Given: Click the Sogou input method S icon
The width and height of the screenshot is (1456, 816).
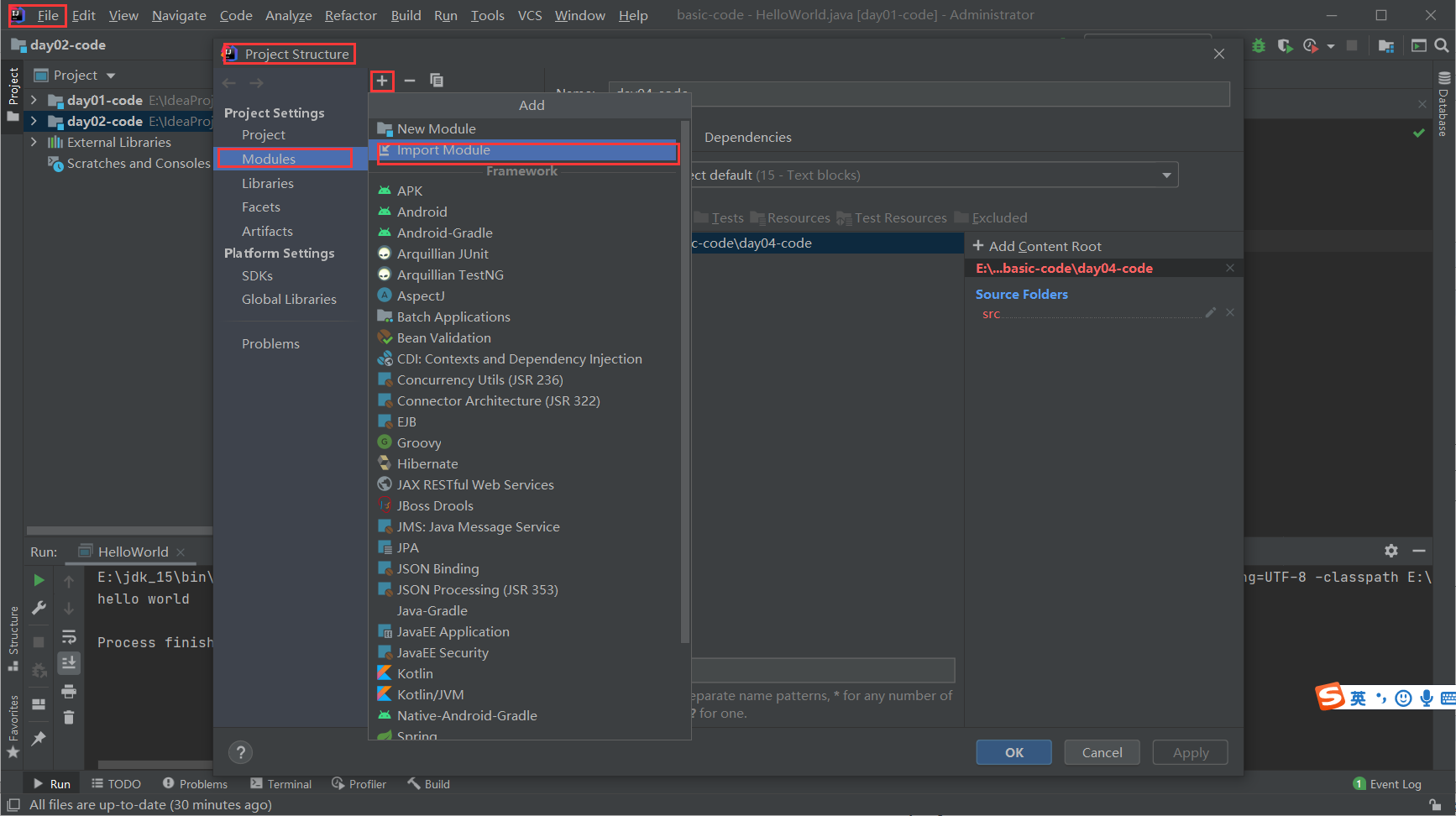Looking at the screenshot, I should (x=1330, y=697).
